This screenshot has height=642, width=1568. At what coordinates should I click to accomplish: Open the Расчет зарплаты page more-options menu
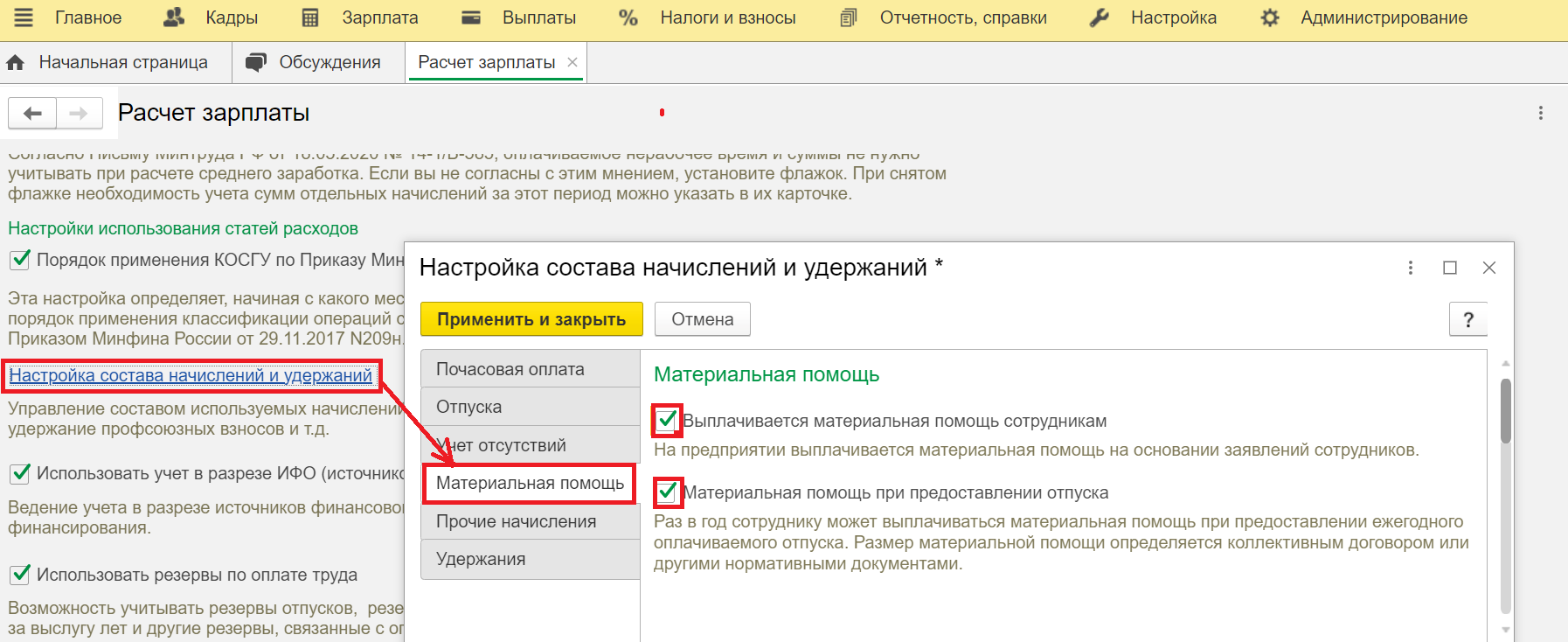1541,113
